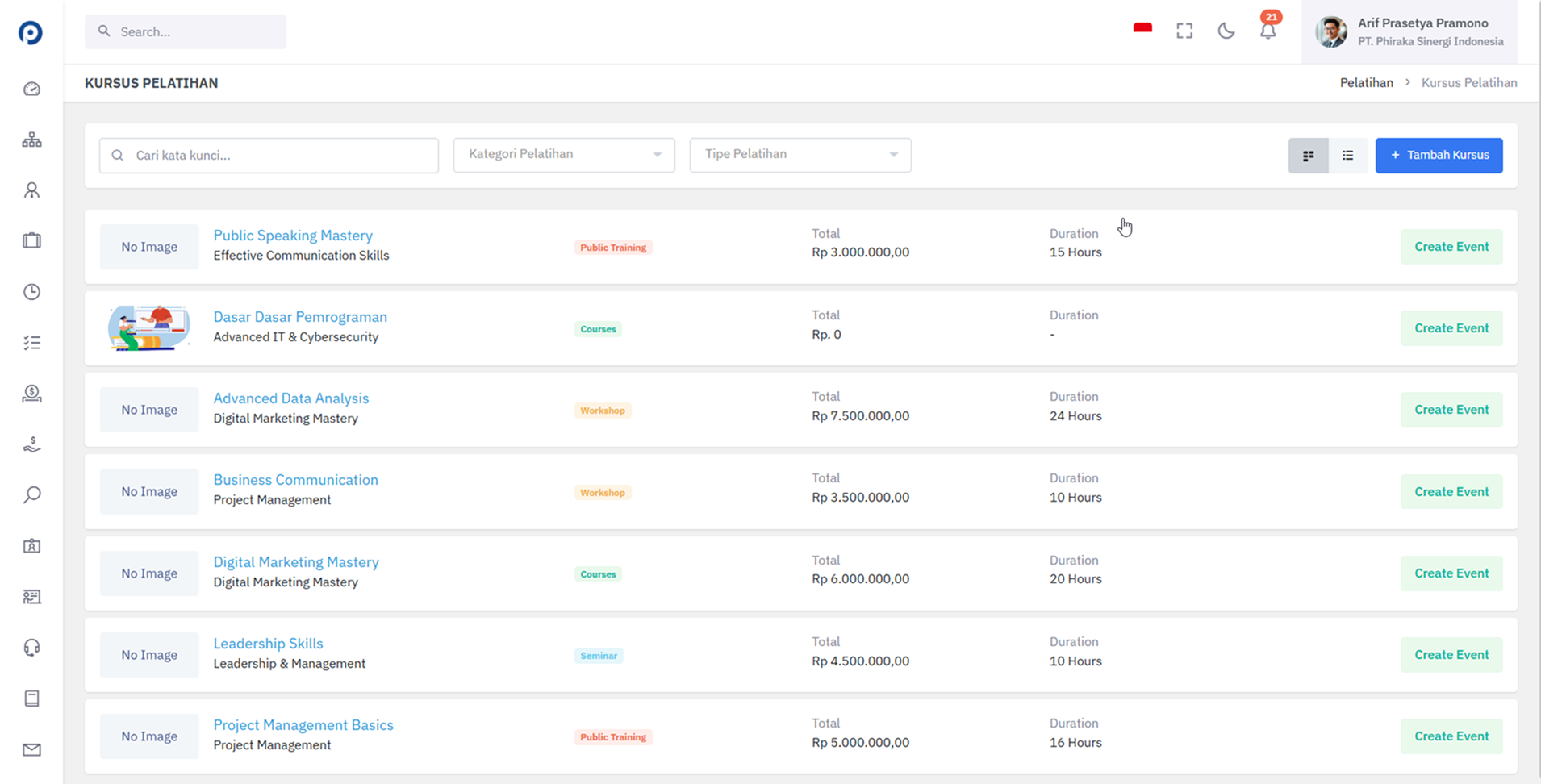
Task: Open the organization chart sidebar icon
Action: coord(31,140)
